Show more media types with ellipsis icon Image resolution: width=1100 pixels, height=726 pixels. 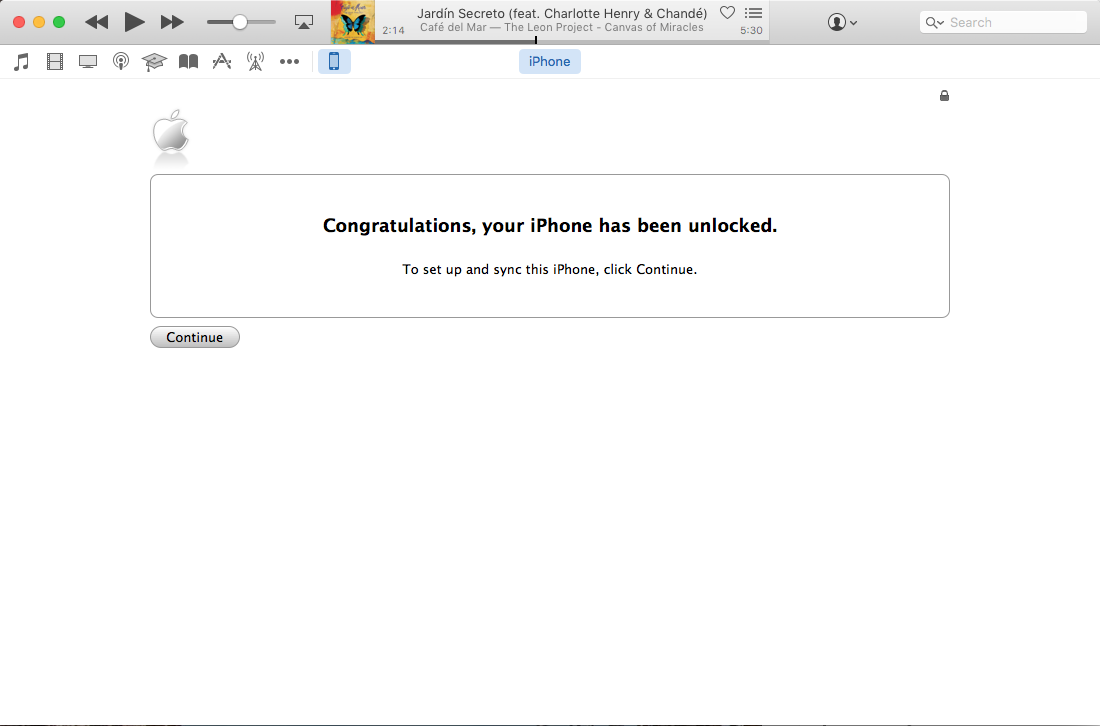(x=289, y=62)
